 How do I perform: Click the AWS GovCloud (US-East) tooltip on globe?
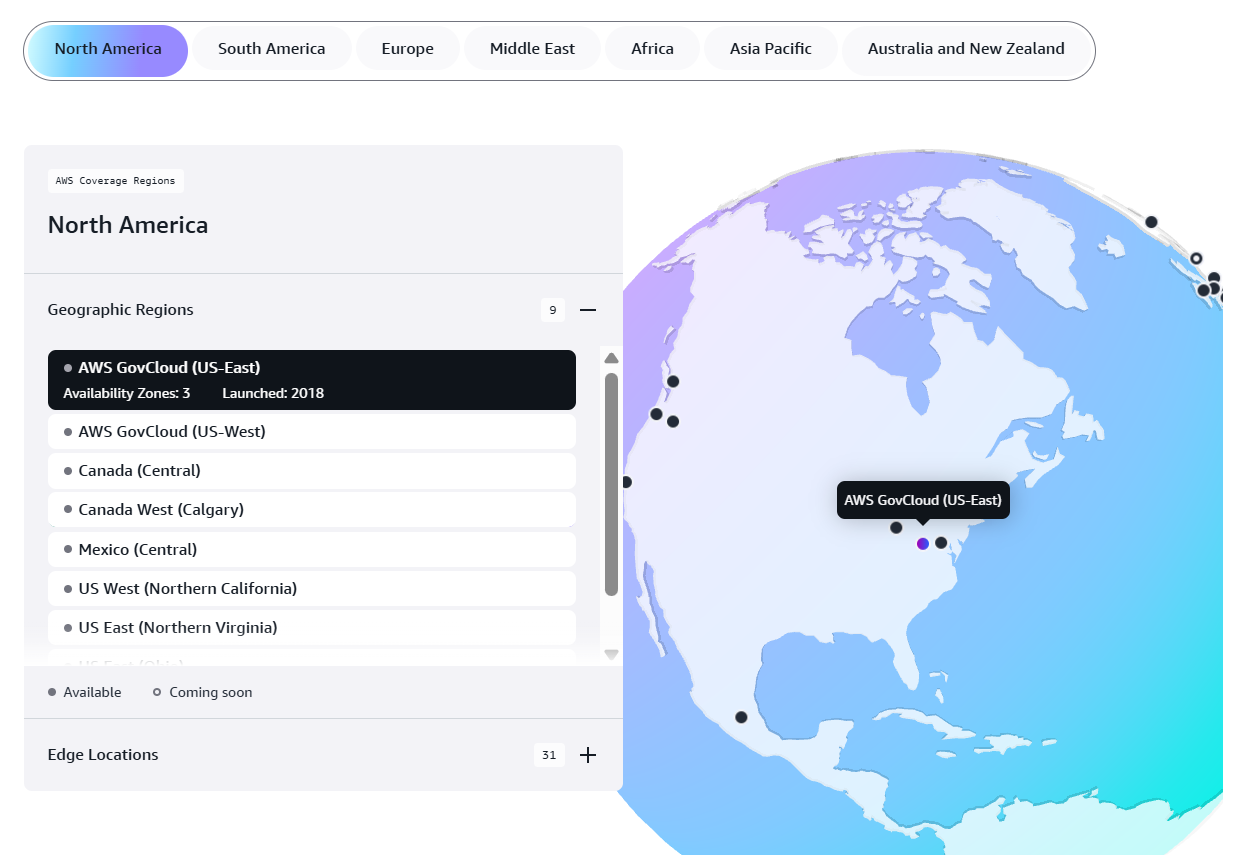(923, 500)
